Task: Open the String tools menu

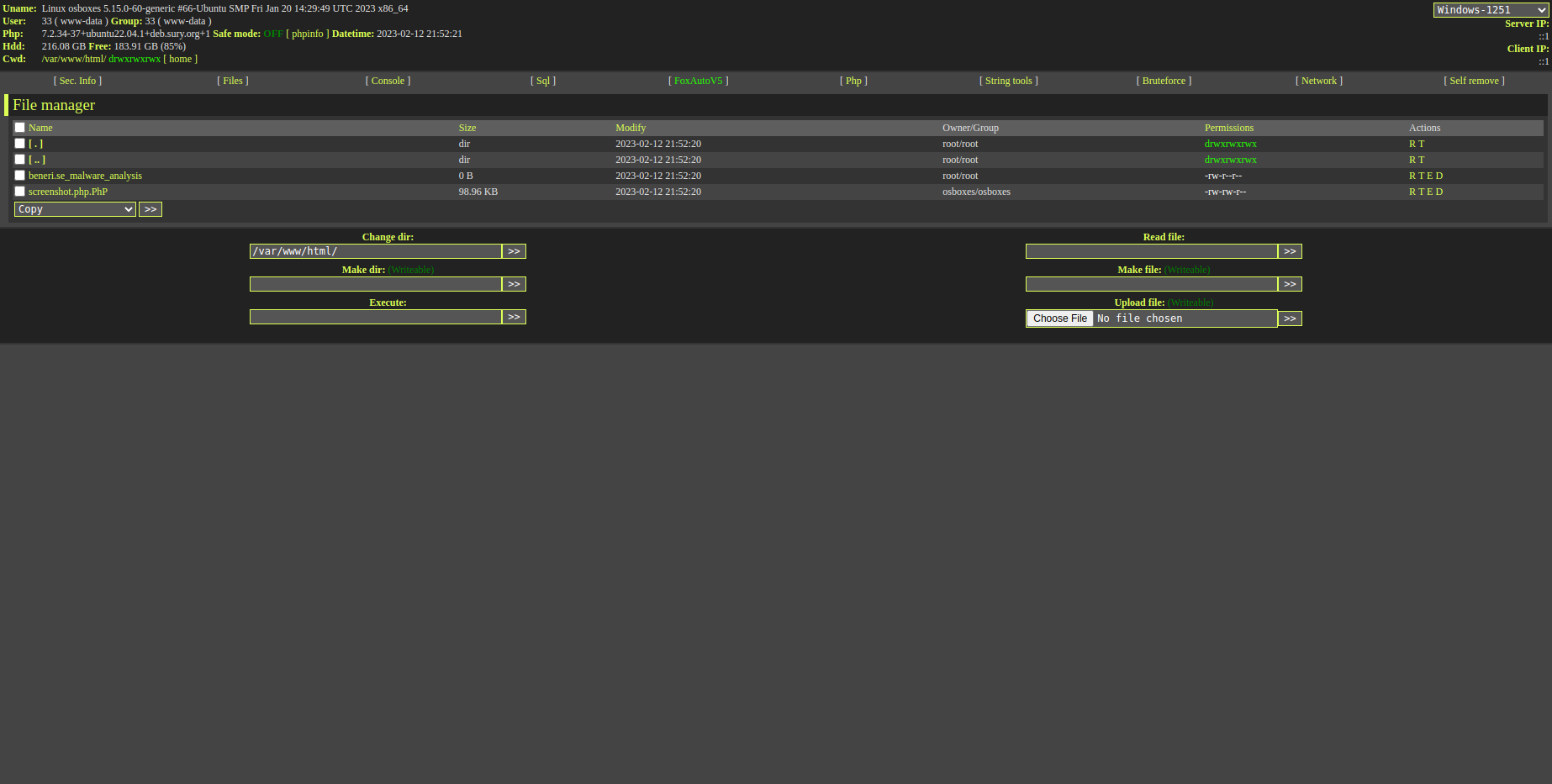Action: coord(1008,81)
